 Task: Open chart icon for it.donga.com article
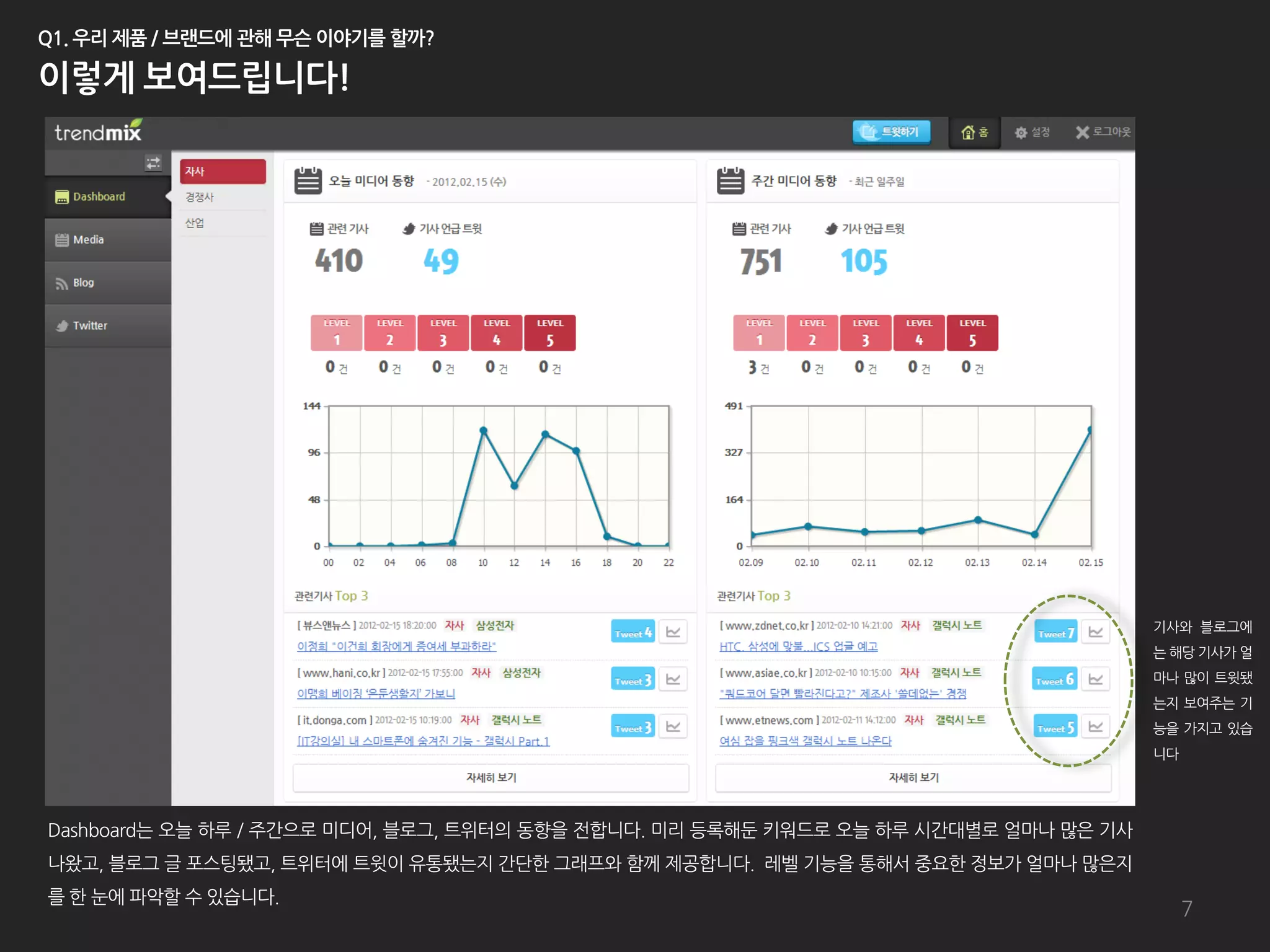[x=673, y=726]
